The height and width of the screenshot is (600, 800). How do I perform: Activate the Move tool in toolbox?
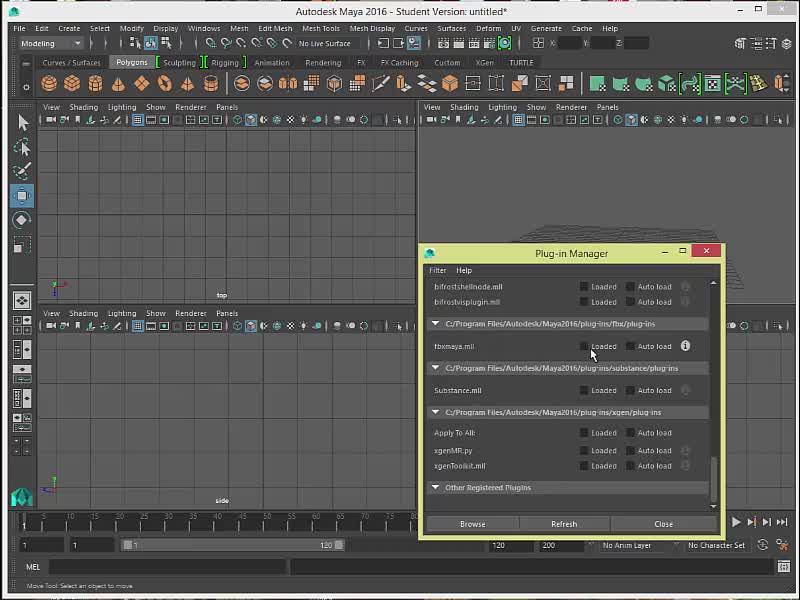click(x=22, y=196)
